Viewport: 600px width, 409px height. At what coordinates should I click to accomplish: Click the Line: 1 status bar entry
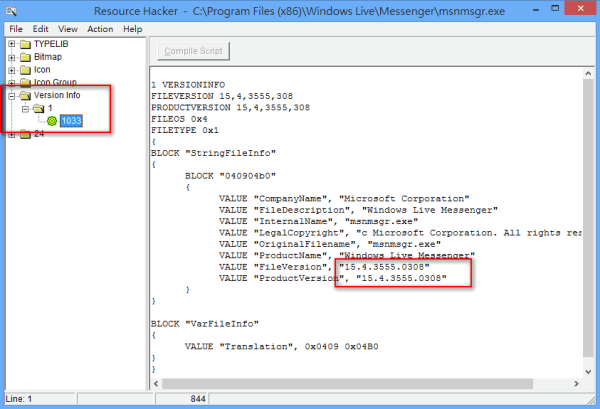[19, 399]
